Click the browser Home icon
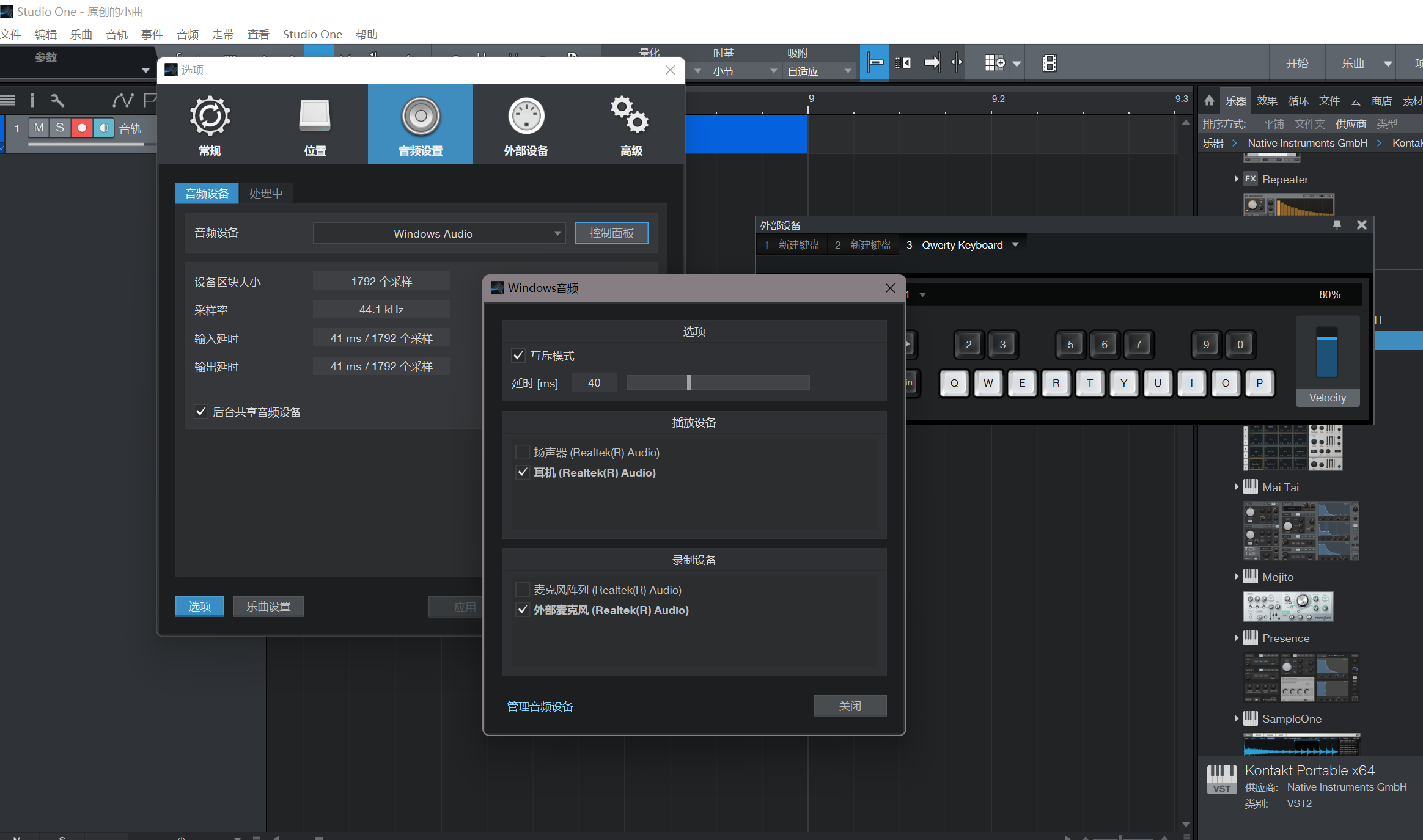The width and height of the screenshot is (1423, 840). click(1209, 100)
